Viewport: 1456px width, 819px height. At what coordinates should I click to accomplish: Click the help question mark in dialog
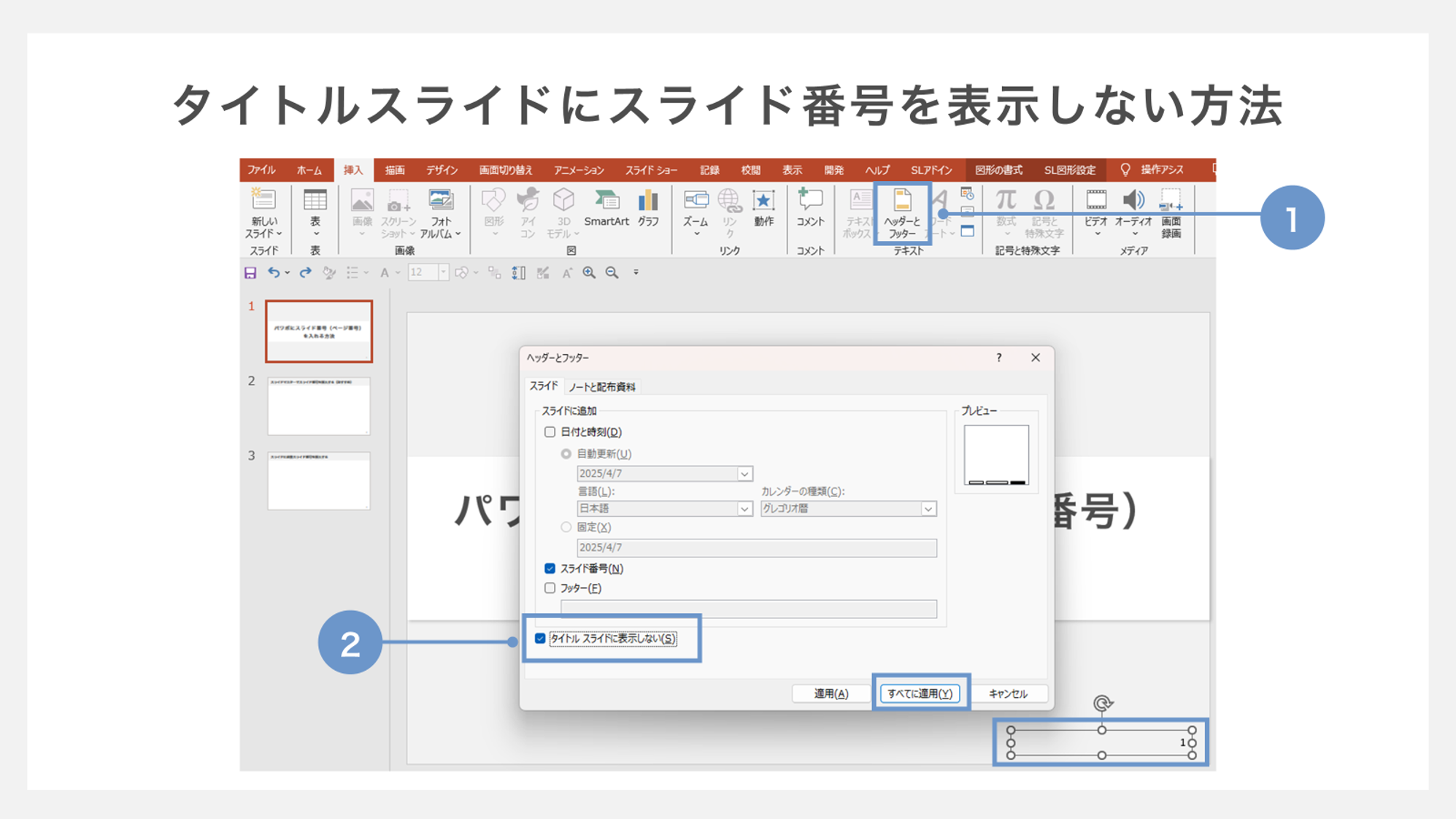point(999,358)
